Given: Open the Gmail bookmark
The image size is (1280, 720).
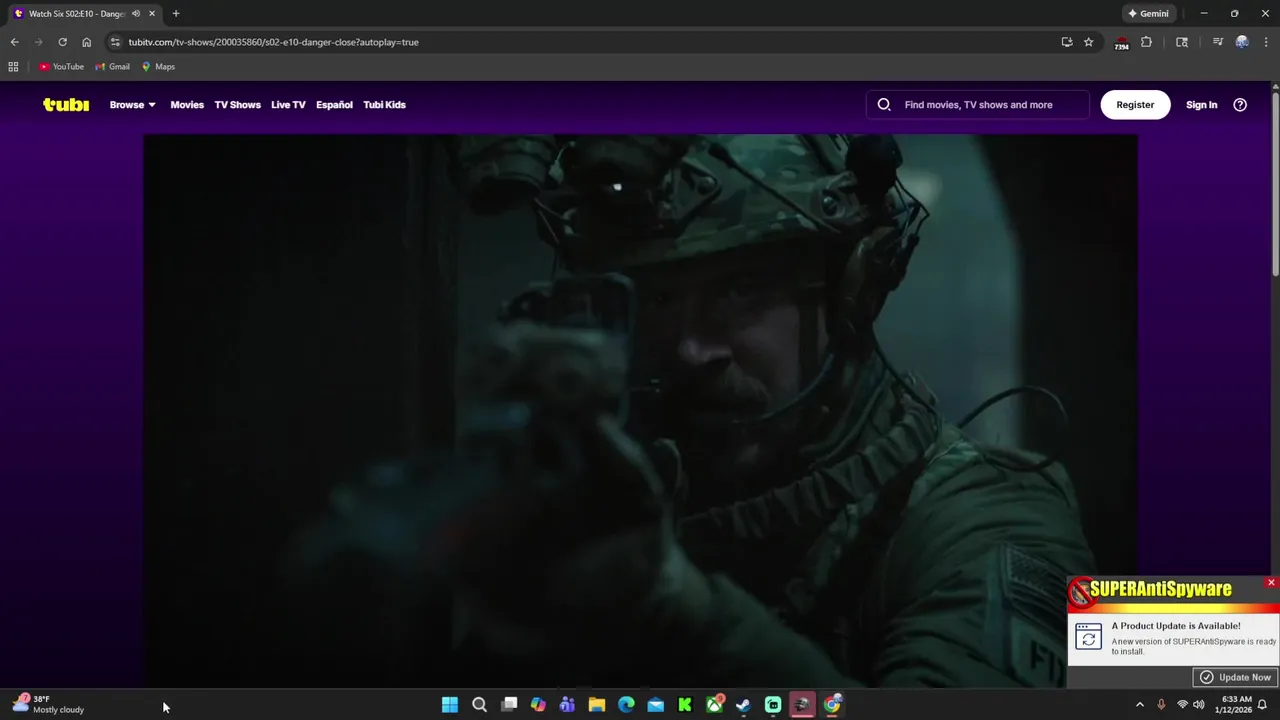Looking at the screenshot, I should point(113,67).
